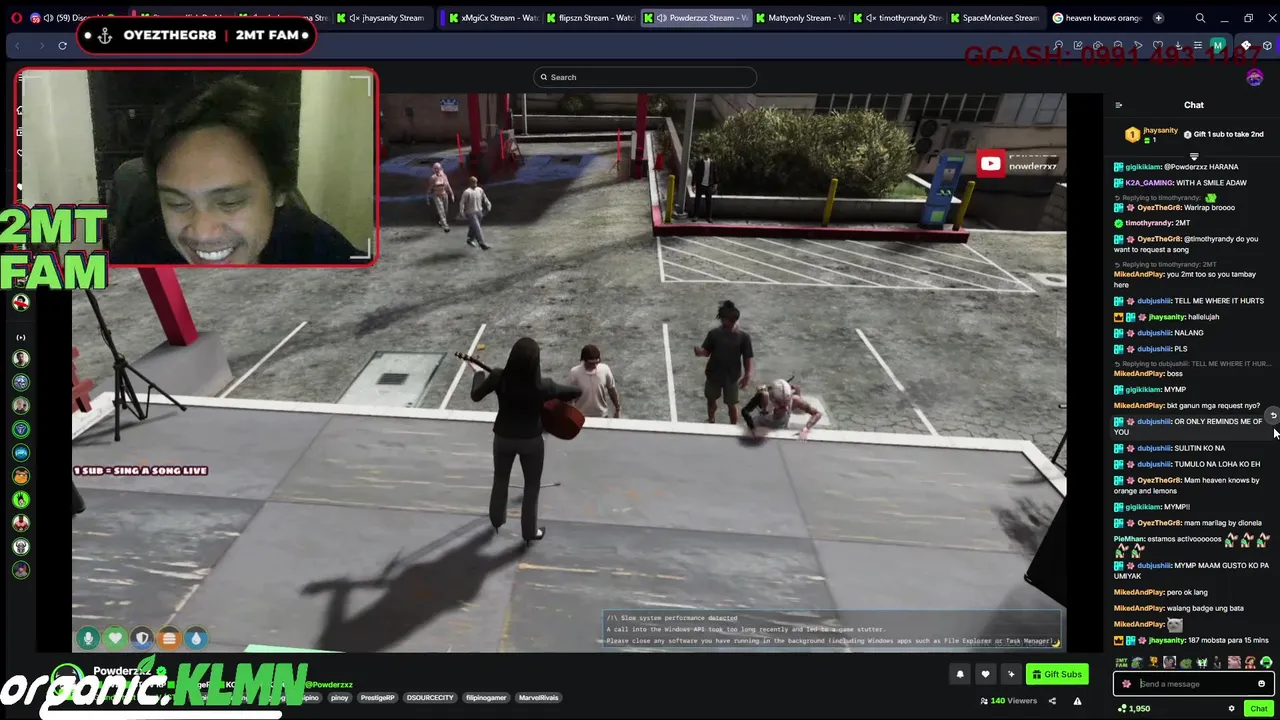Viewport: 1280px width, 720px height.
Task: Toggle stream notifications bell
Action: (960, 674)
